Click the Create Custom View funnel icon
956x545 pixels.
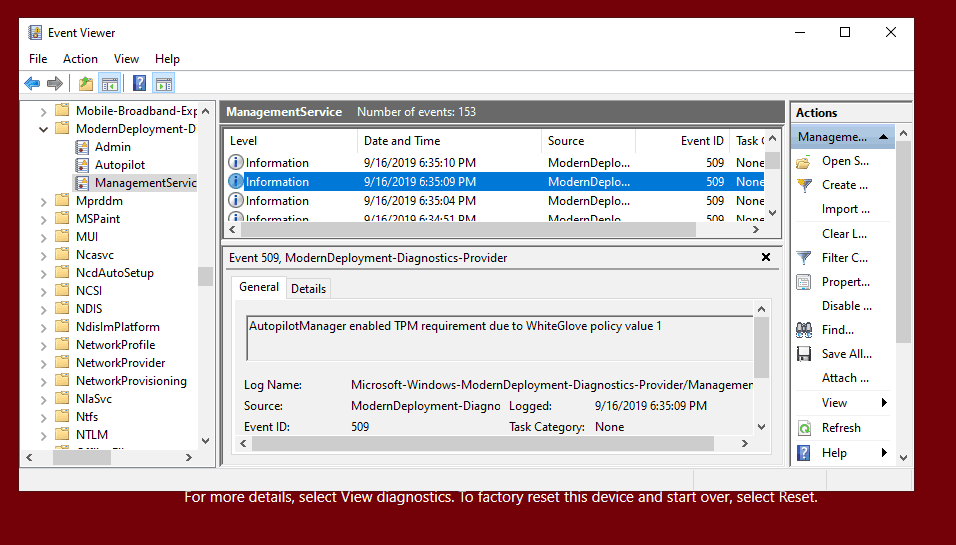804,185
